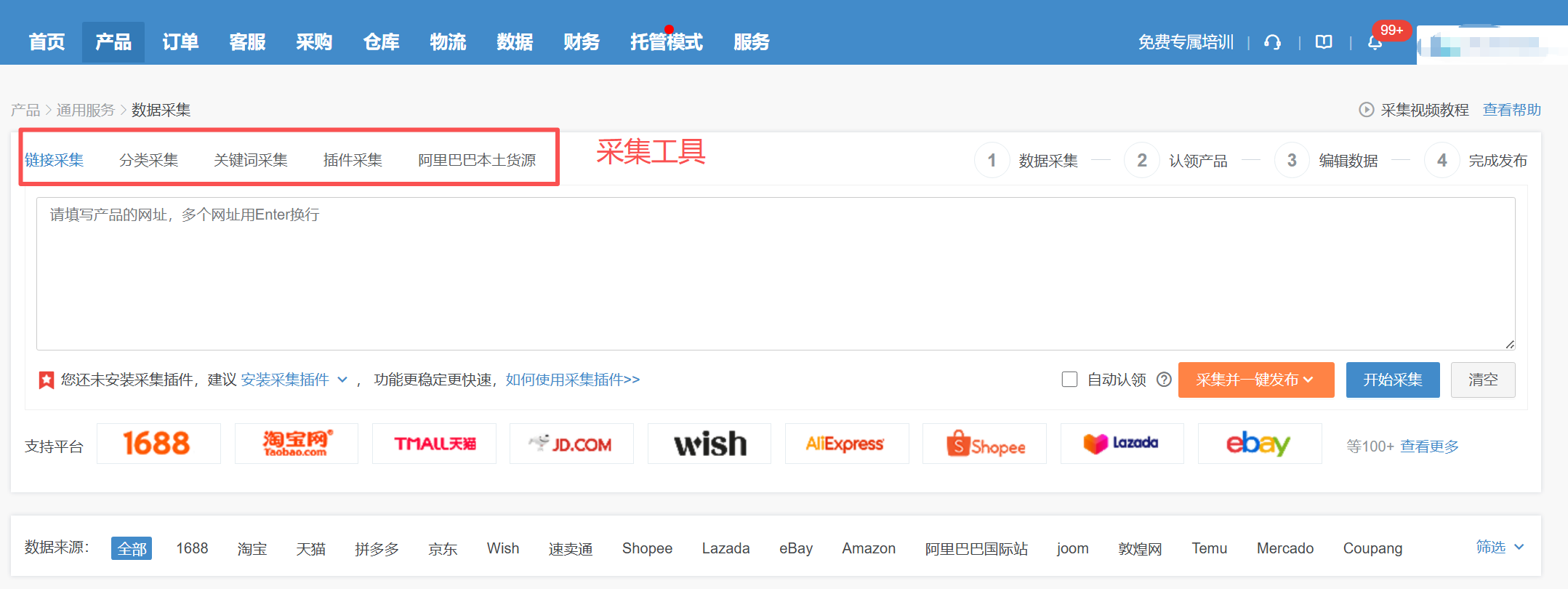Filter data source by 天猫

[x=311, y=548]
